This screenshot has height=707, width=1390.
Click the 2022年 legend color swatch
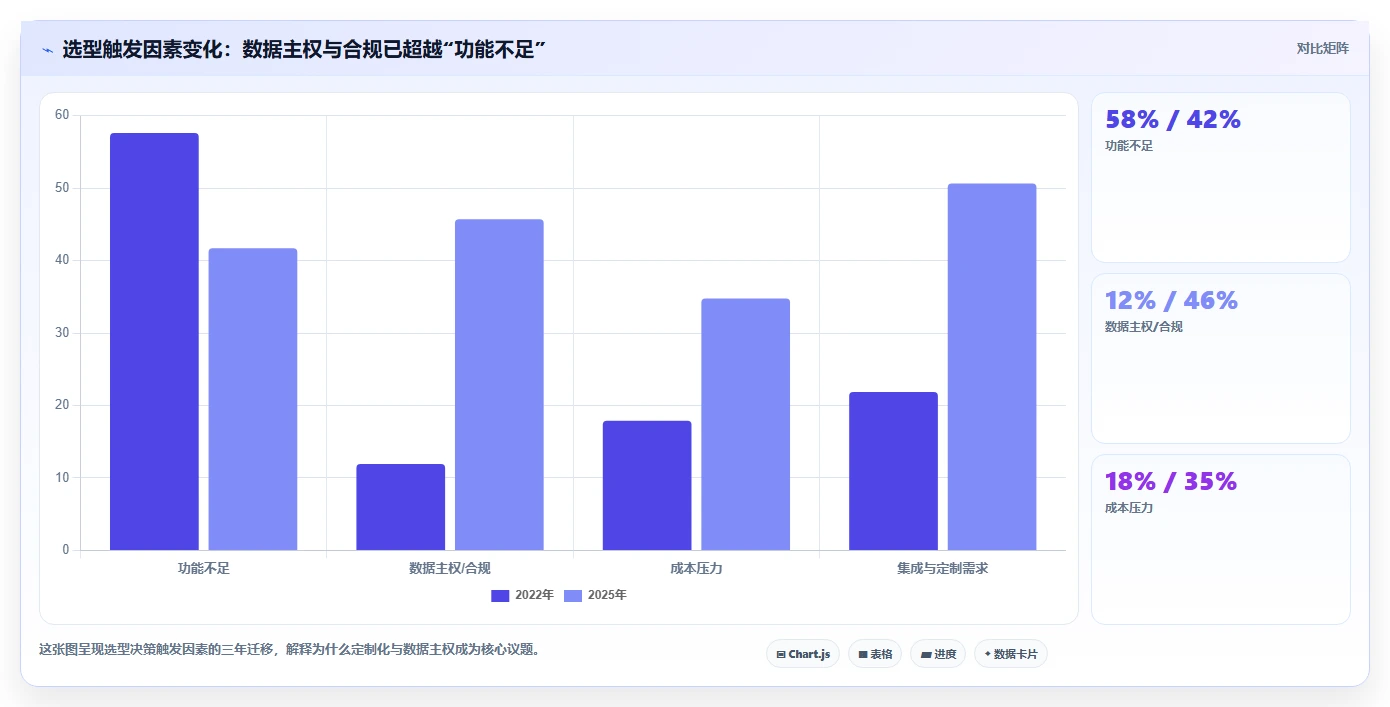click(x=500, y=596)
